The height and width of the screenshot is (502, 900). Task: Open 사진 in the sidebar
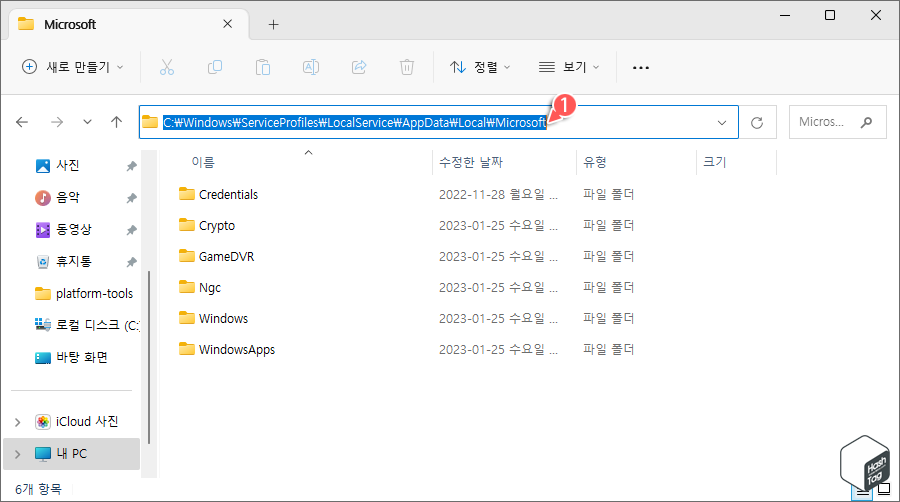(x=68, y=166)
